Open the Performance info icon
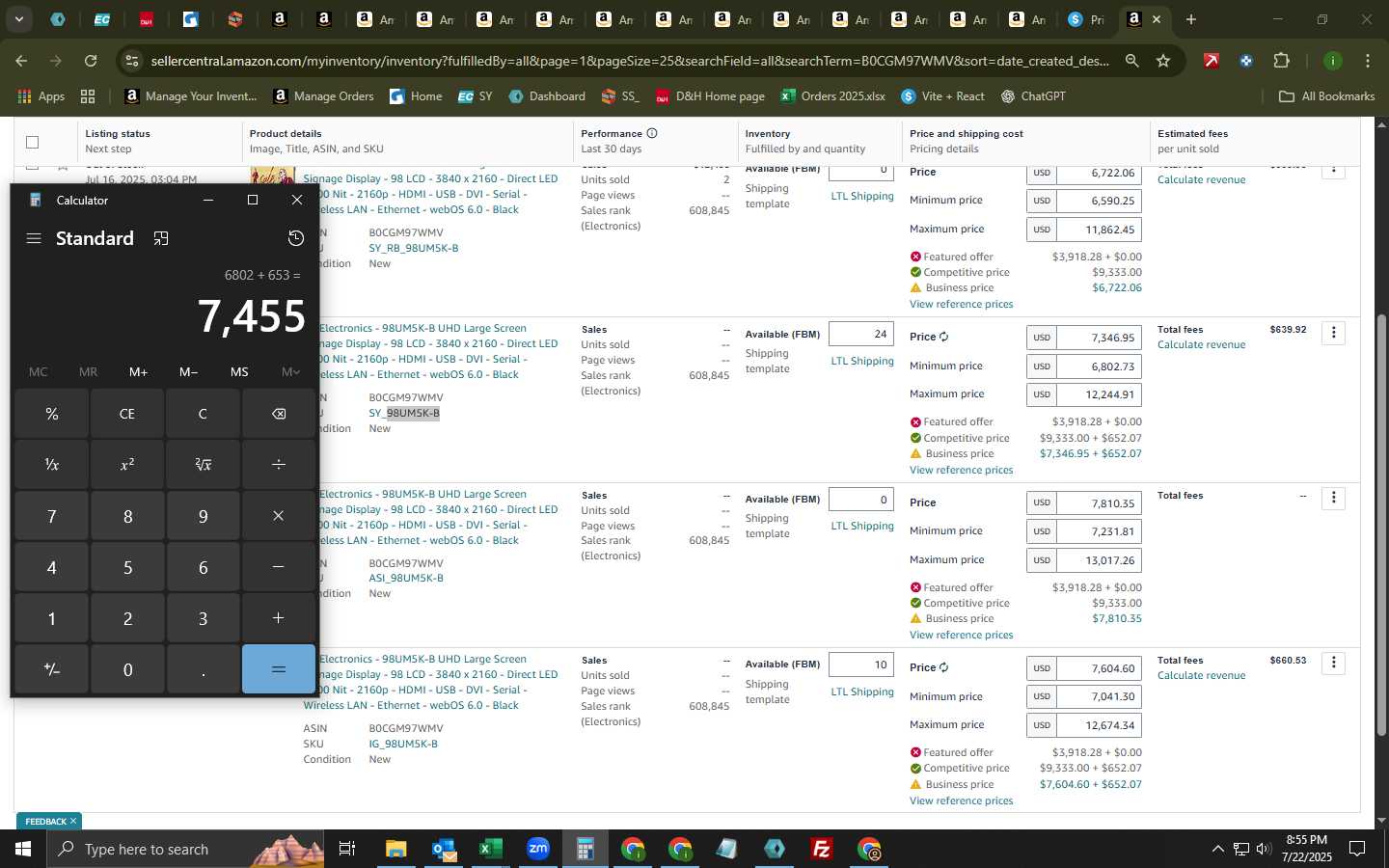 (x=652, y=133)
